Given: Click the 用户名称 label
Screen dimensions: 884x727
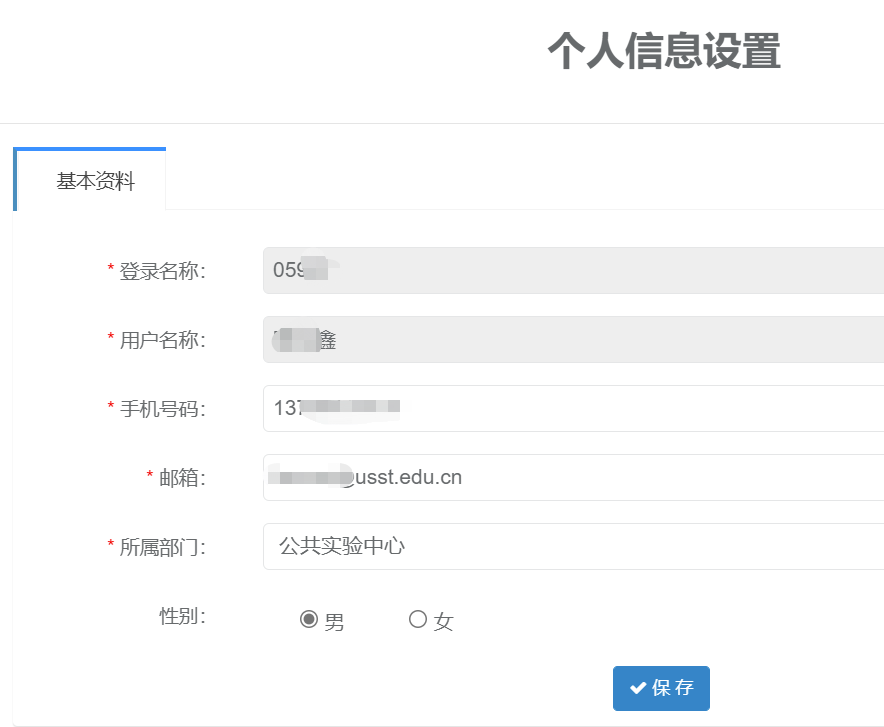Looking at the screenshot, I should click(x=162, y=340).
